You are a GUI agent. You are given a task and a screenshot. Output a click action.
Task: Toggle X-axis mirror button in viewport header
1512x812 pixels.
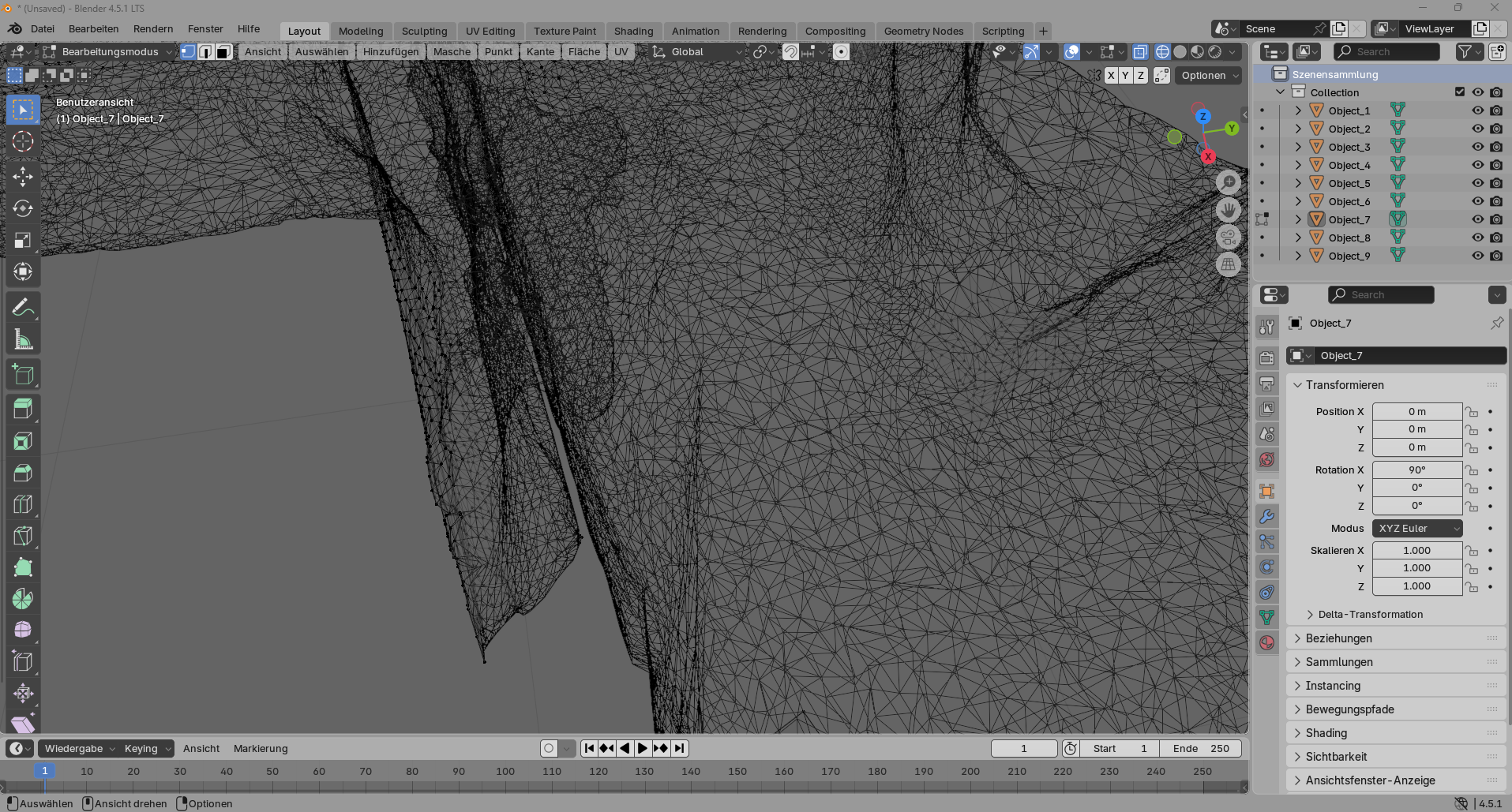tap(1111, 76)
